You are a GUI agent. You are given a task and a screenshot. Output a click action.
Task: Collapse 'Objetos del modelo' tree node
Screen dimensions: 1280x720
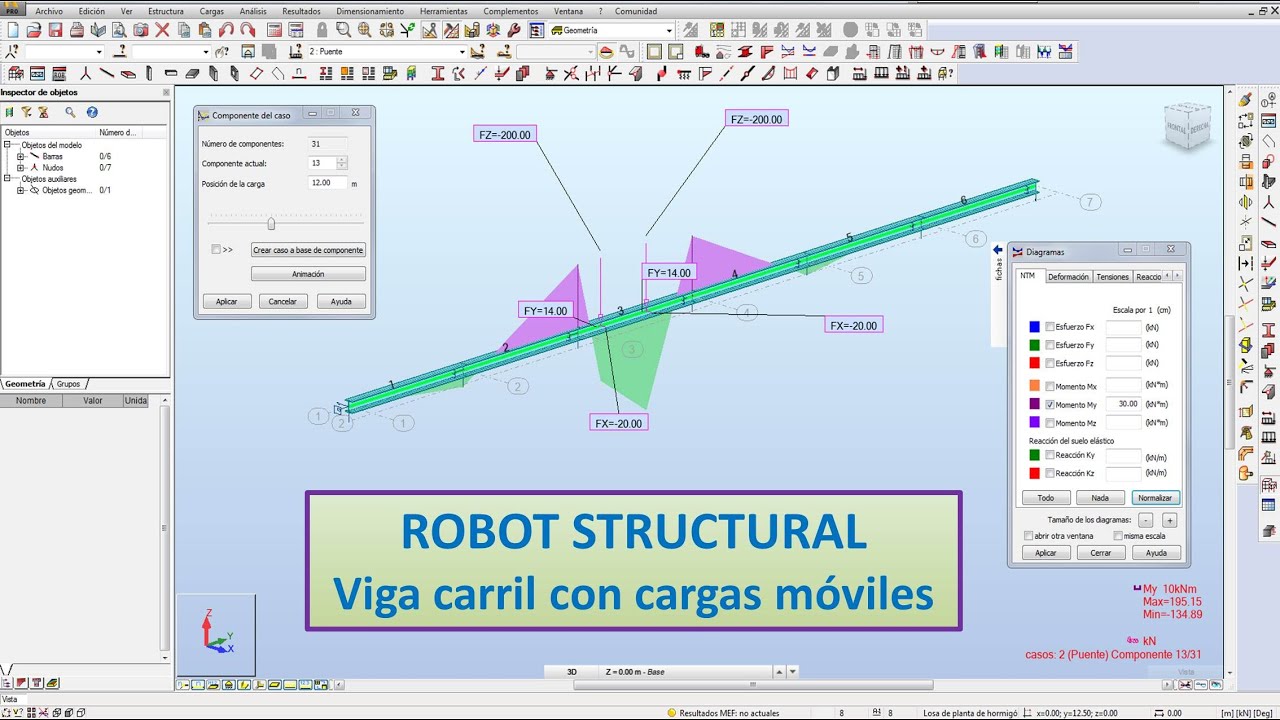click(x=7, y=145)
